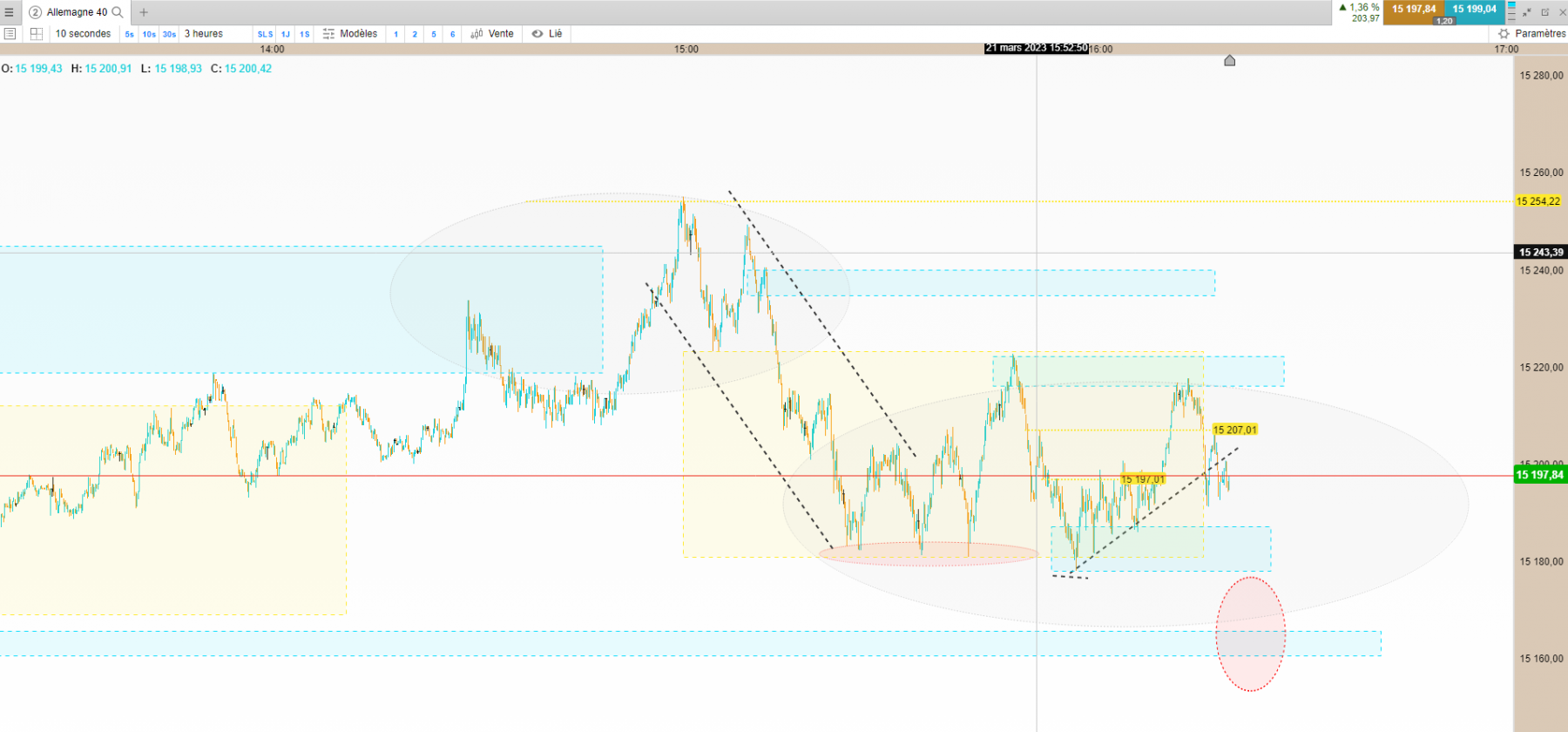Click the home marker on the time axis
Screen dimensions: 1568x732
[1230, 60]
